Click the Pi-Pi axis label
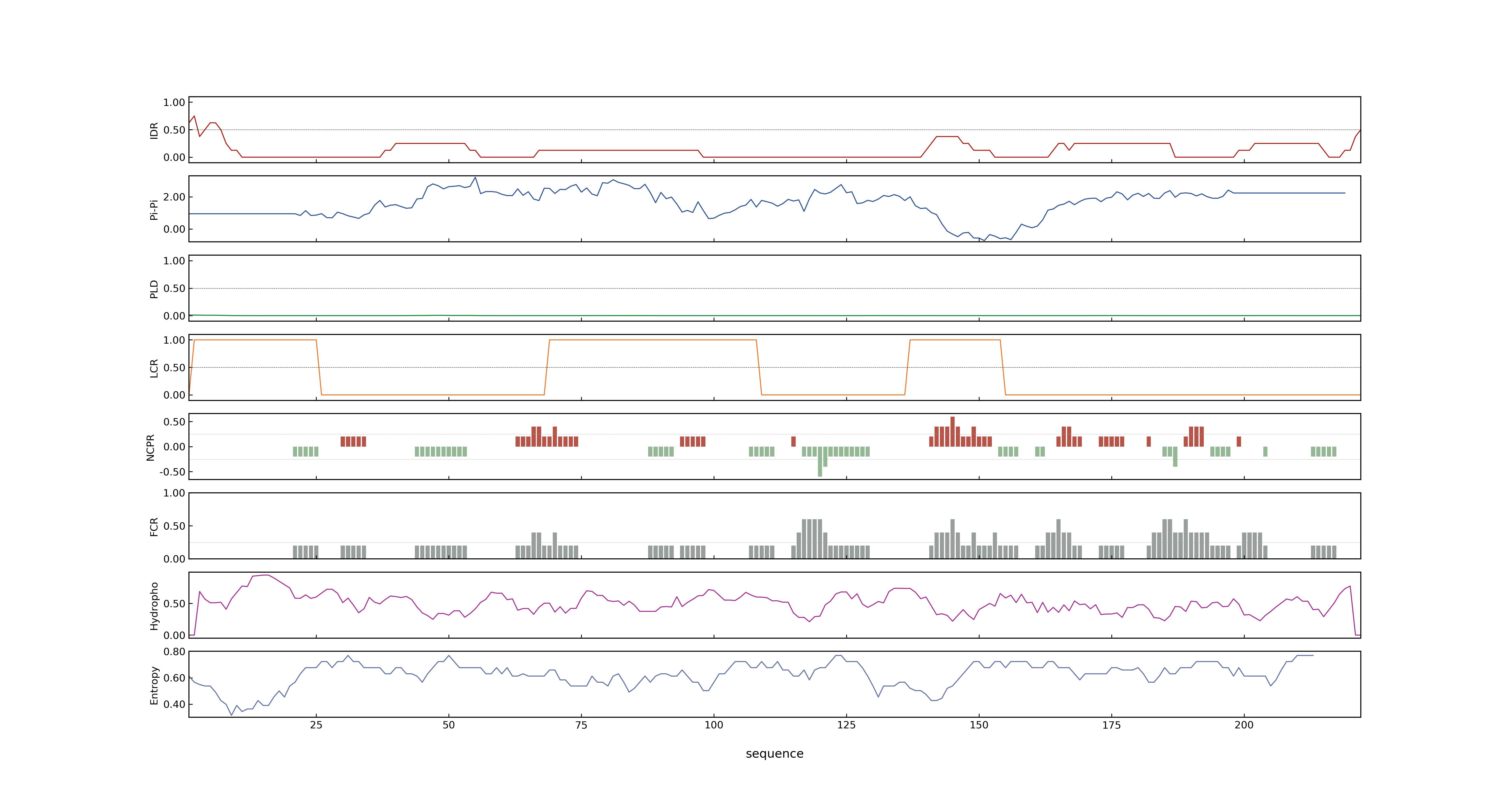 click(x=154, y=209)
